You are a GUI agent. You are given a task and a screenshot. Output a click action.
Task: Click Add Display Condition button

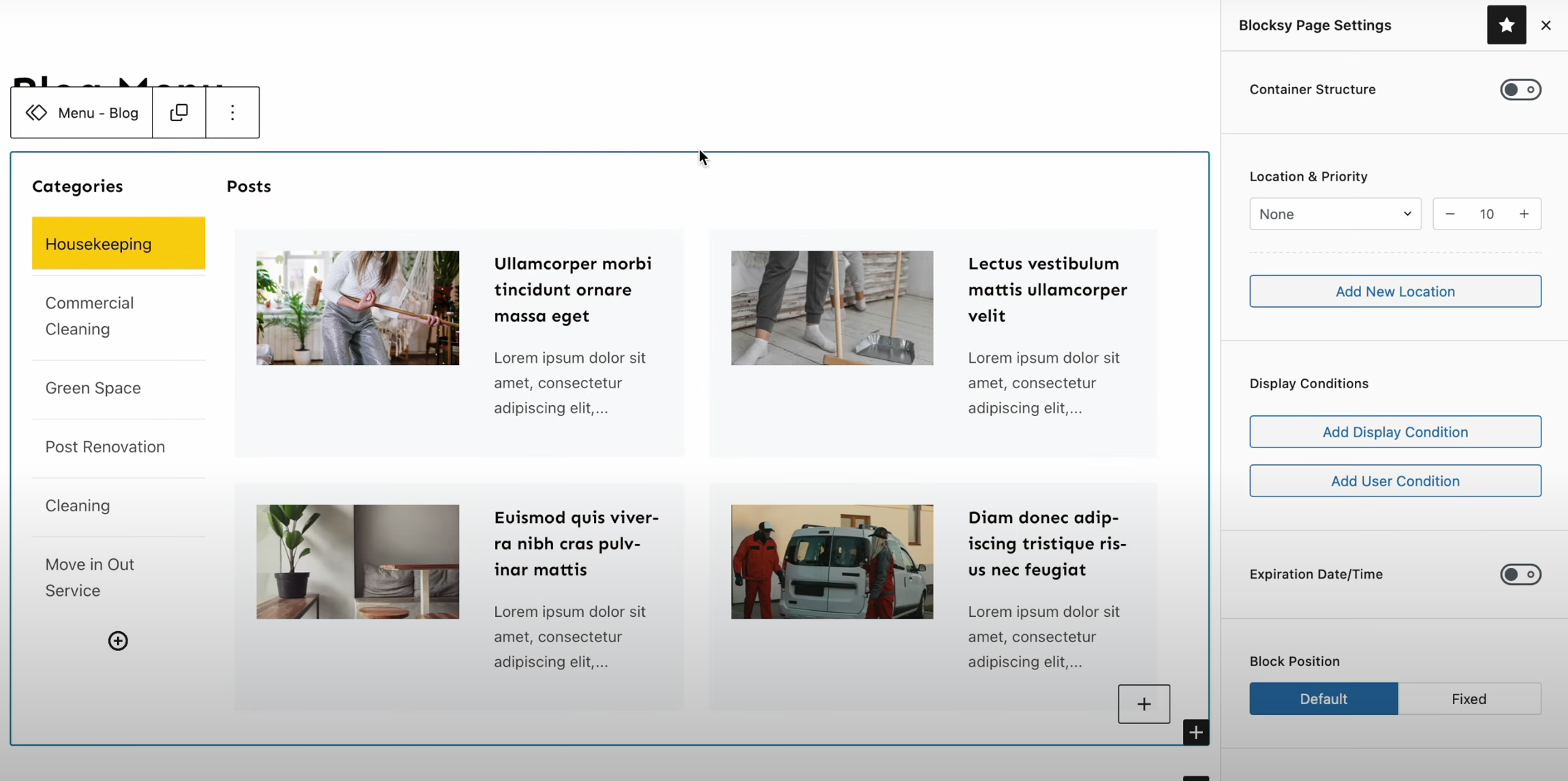pos(1394,432)
